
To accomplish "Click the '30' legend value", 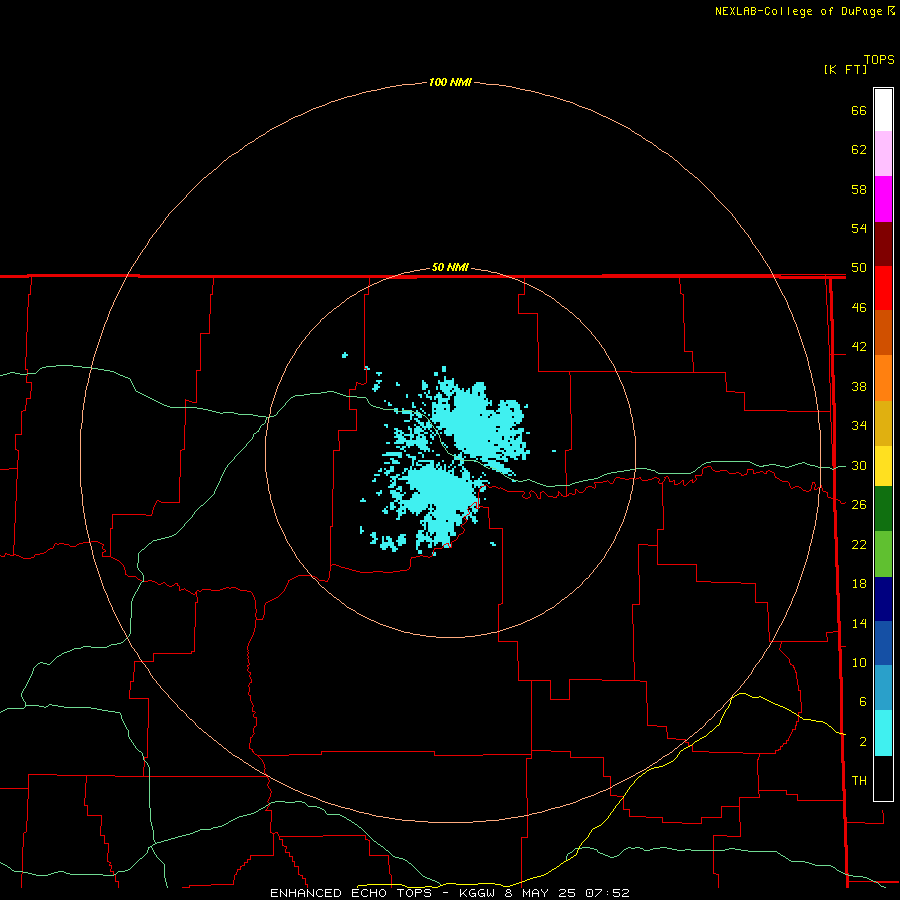I will tap(859, 465).
